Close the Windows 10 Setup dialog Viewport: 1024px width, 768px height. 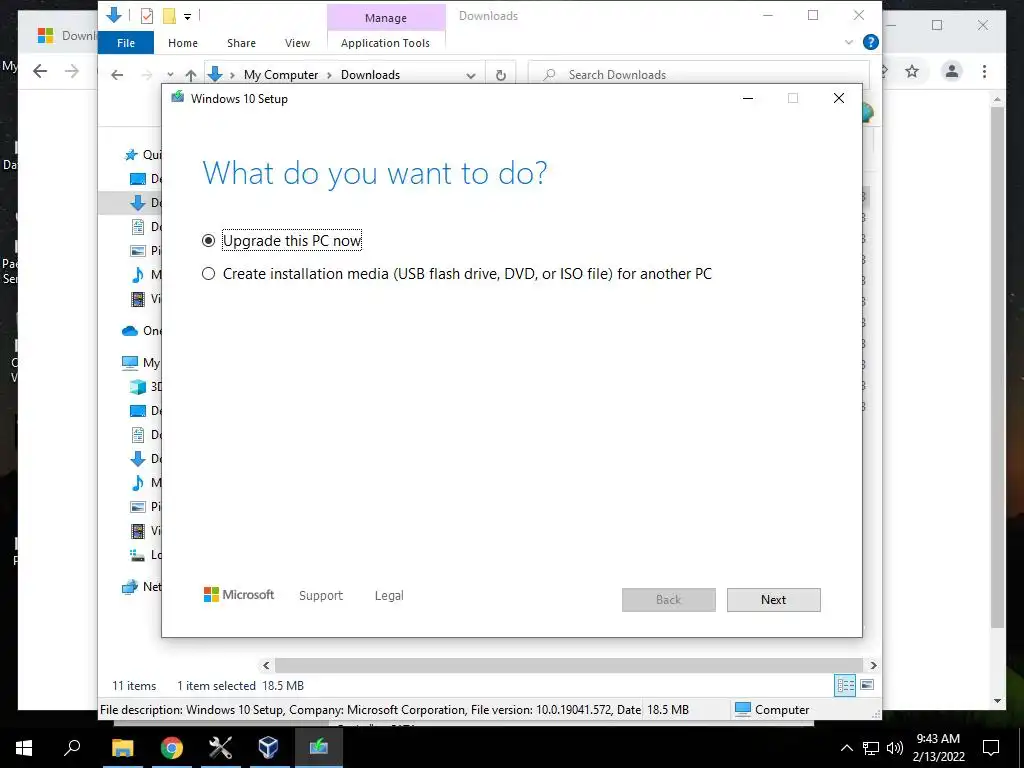(x=839, y=98)
